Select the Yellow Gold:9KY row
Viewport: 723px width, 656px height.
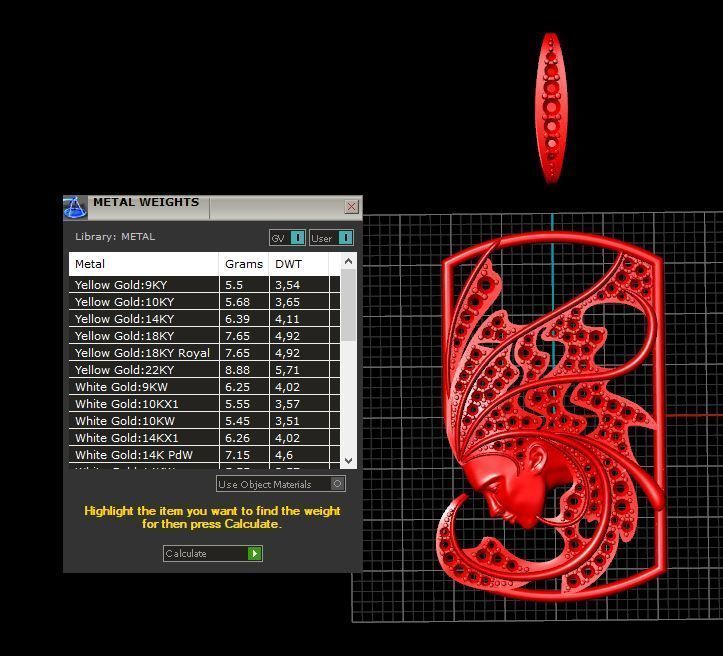click(x=204, y=285)
